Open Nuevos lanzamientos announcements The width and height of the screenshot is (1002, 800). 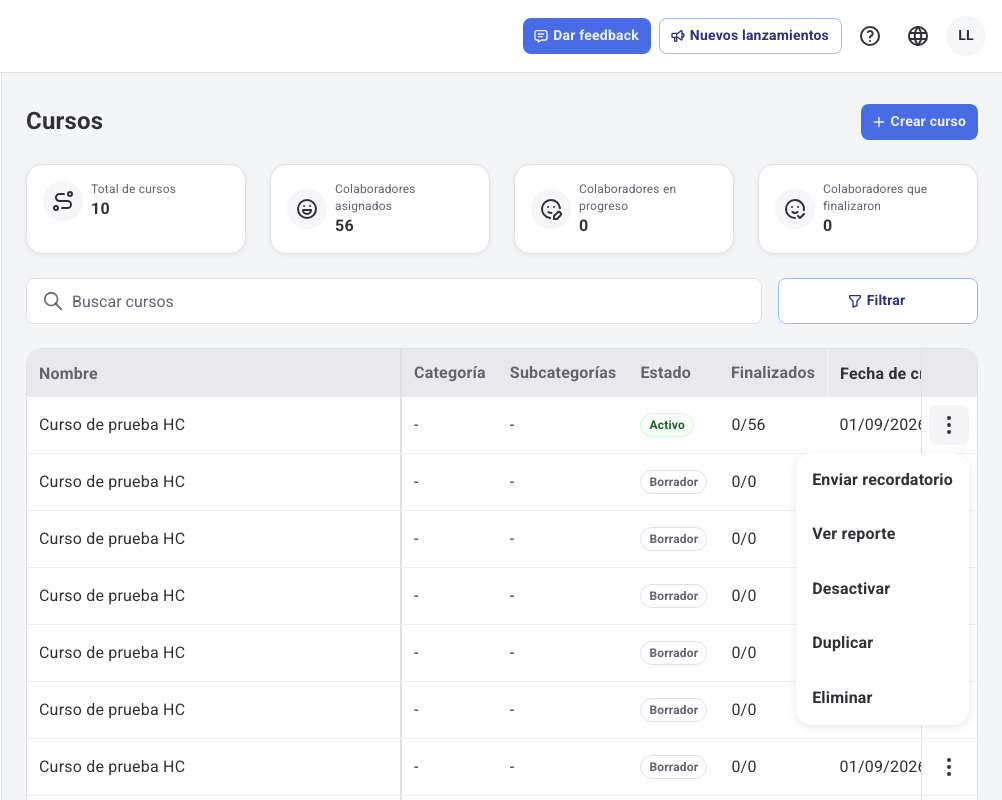[x=750, y=36]
